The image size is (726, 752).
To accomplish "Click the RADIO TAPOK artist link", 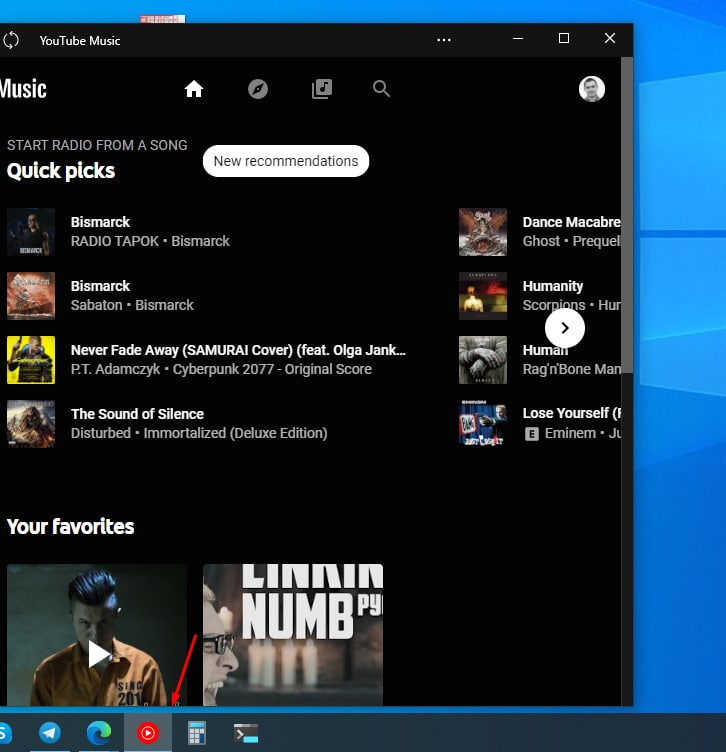I will tap(115, 241).
